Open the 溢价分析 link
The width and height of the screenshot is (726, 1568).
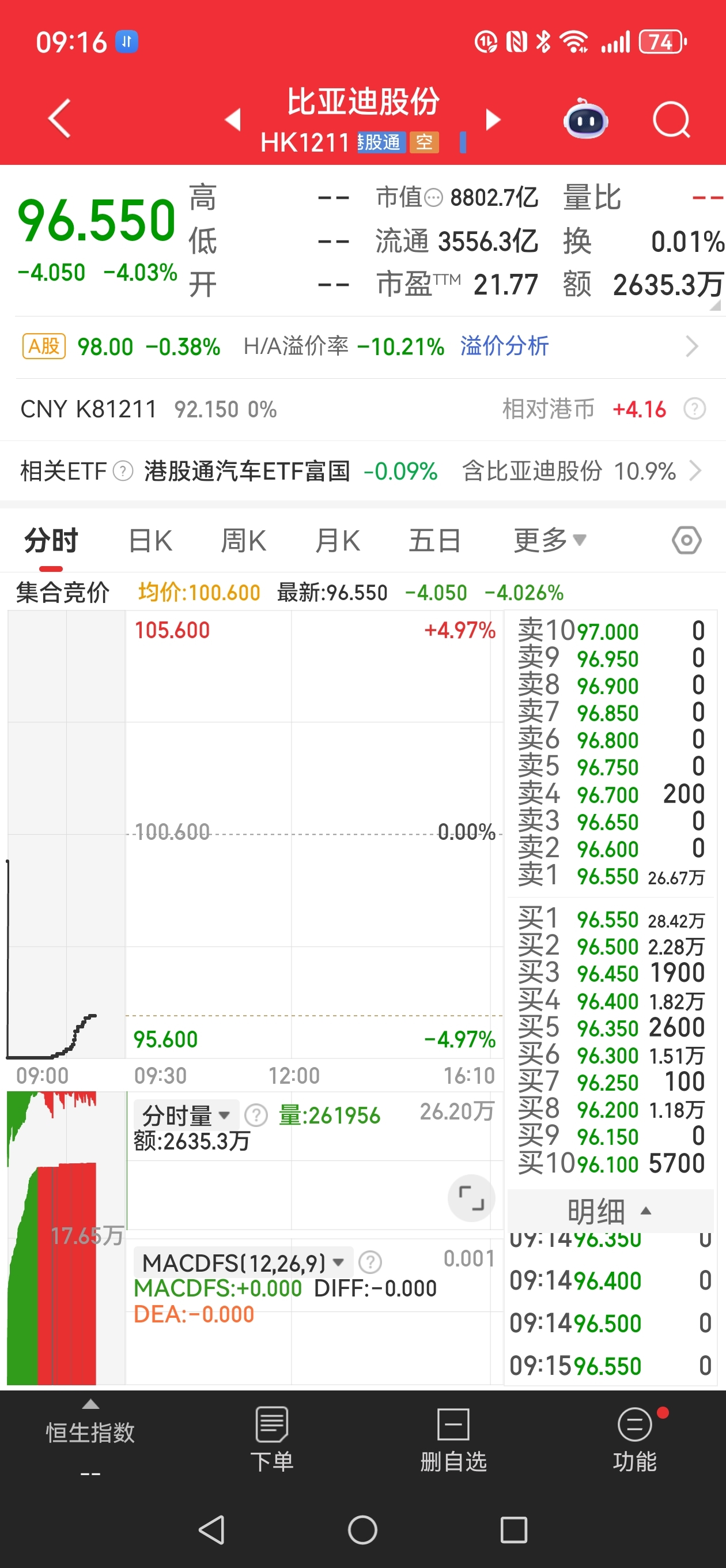click(505, 346)
